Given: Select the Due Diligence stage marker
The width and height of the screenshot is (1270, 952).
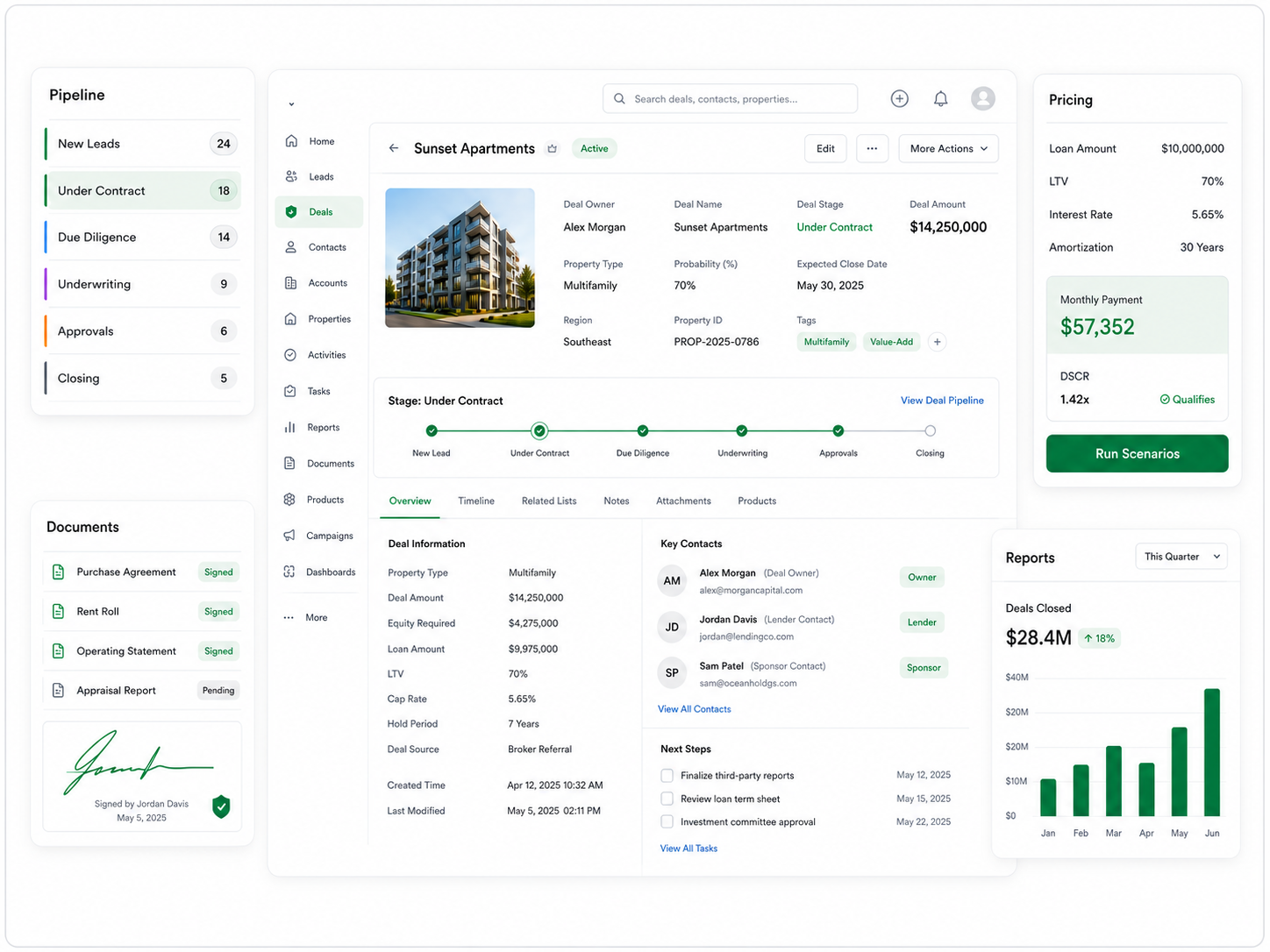Looking at the screenshot, I should click(x=643, y=430).
